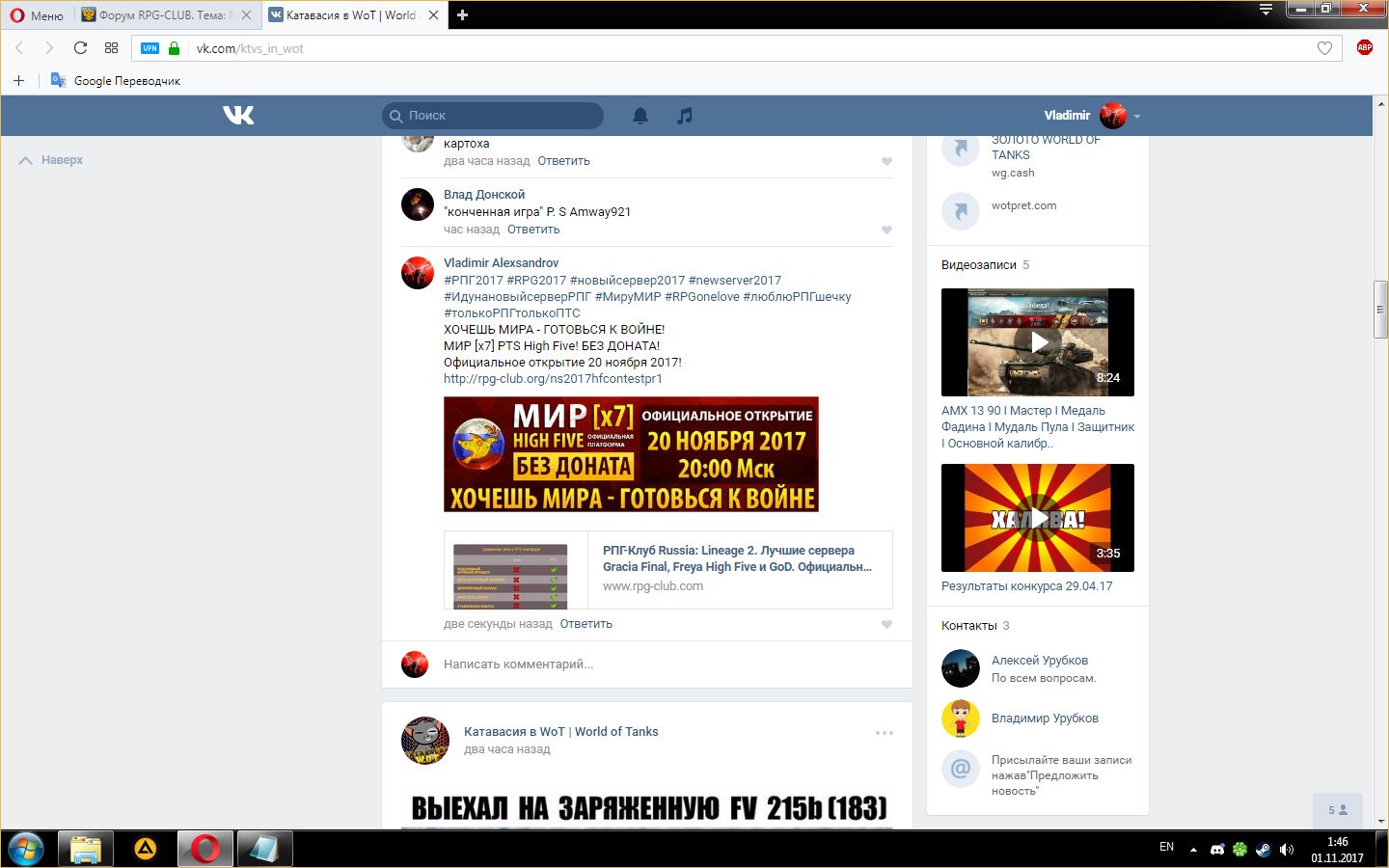
Task: Bookmark this page with heart icon
Action: tap(1324, 48)
